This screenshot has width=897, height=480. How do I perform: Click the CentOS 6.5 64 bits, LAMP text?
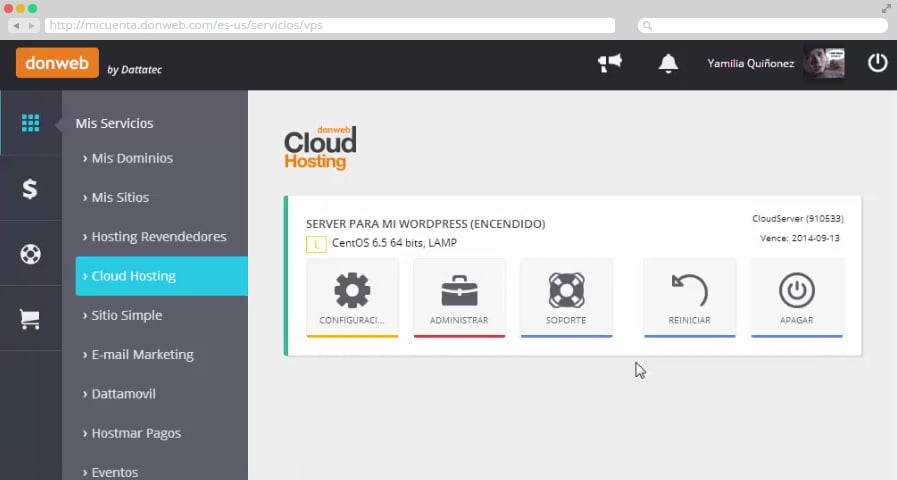pos(394,243)
